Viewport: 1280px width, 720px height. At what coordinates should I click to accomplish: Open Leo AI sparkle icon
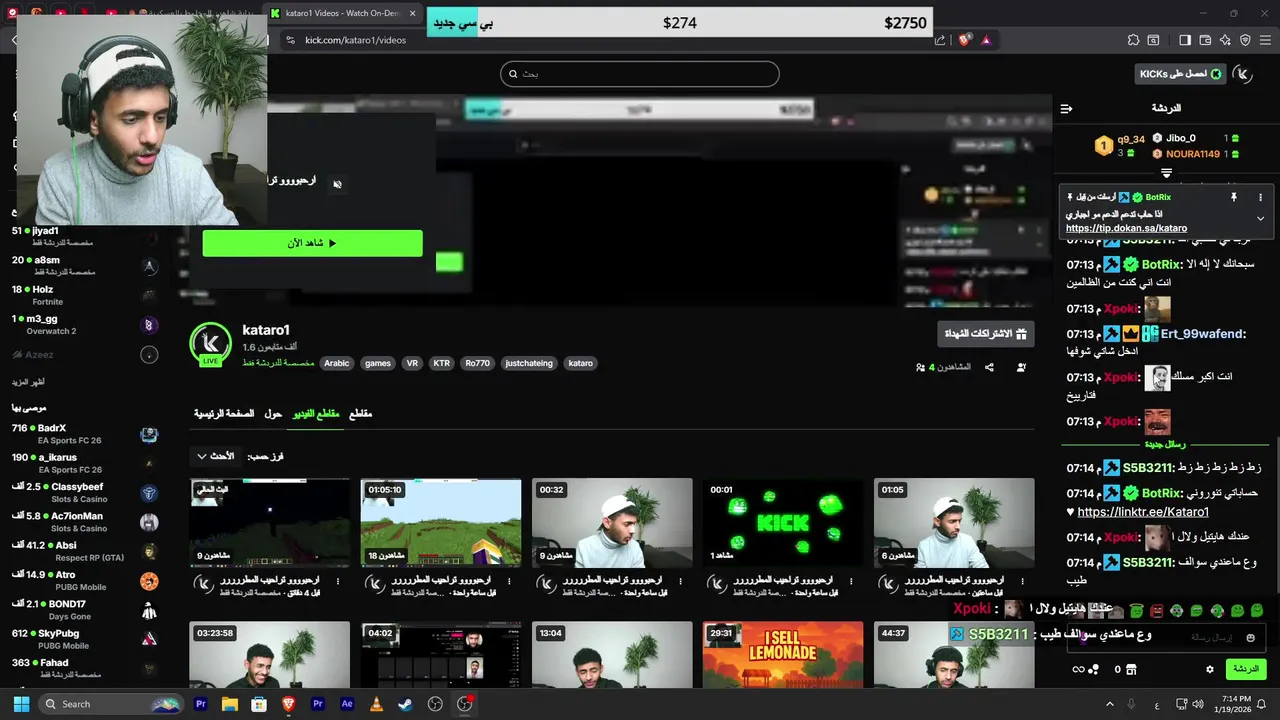[1225, 40]
